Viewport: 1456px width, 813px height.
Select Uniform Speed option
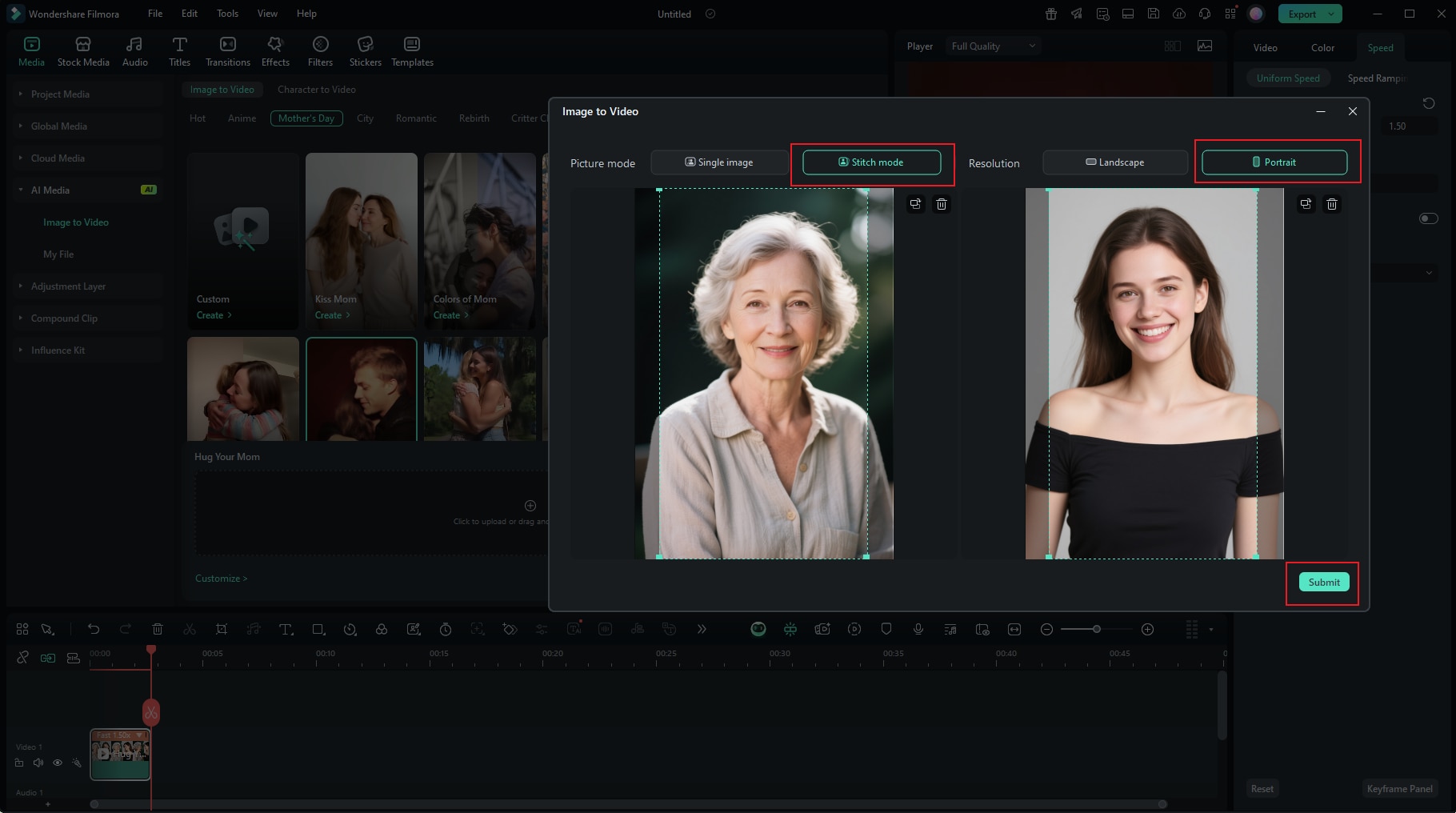tap(1288, 78)
